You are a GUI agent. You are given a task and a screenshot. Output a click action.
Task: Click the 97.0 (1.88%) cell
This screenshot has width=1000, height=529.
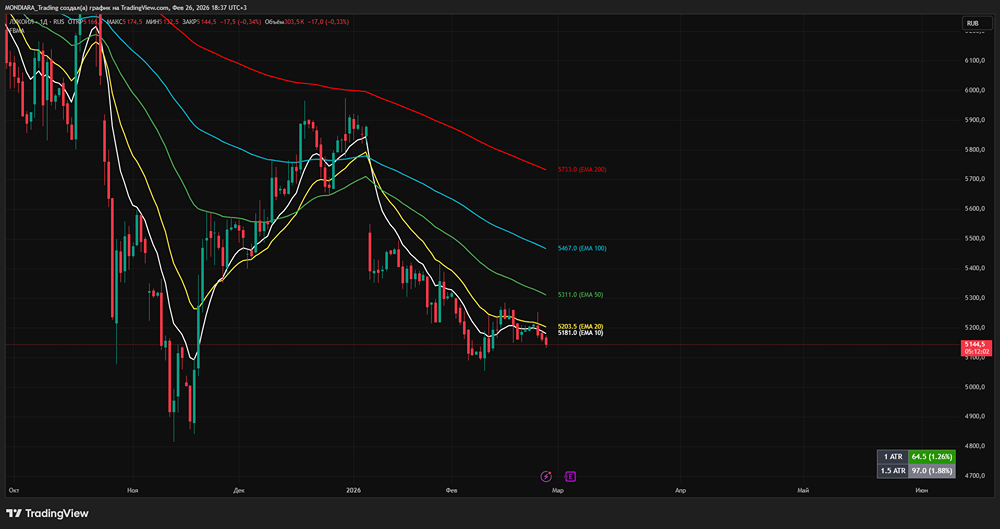[x=932, y=471]
